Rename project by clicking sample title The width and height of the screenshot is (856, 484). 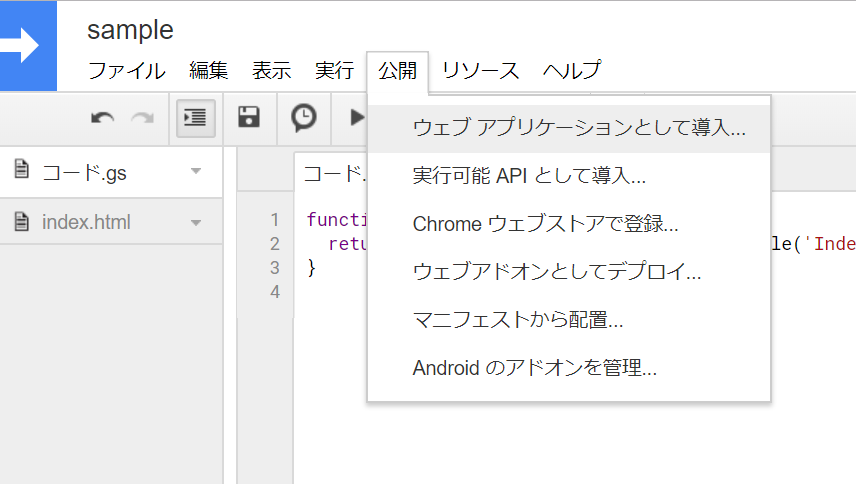coord(130,30)
